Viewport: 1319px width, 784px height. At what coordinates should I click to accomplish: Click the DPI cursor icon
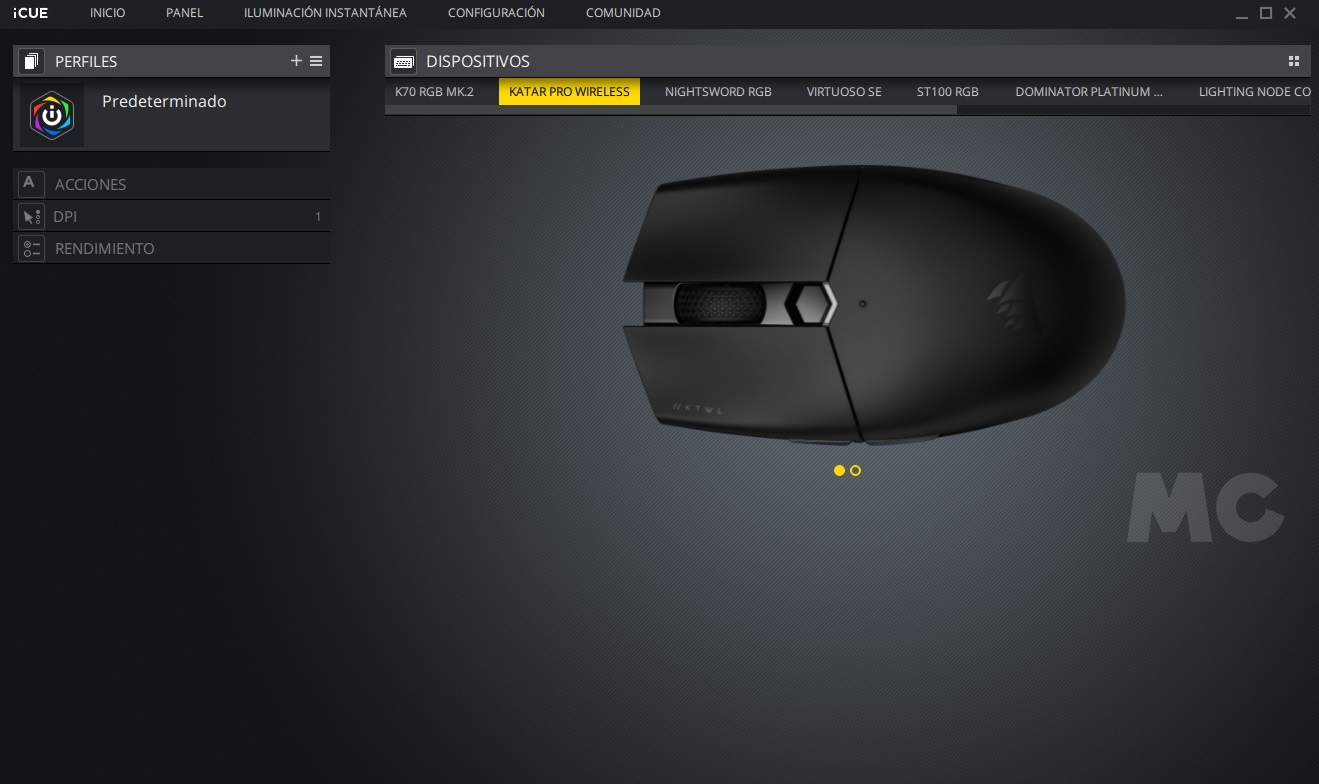coord(30,216)
